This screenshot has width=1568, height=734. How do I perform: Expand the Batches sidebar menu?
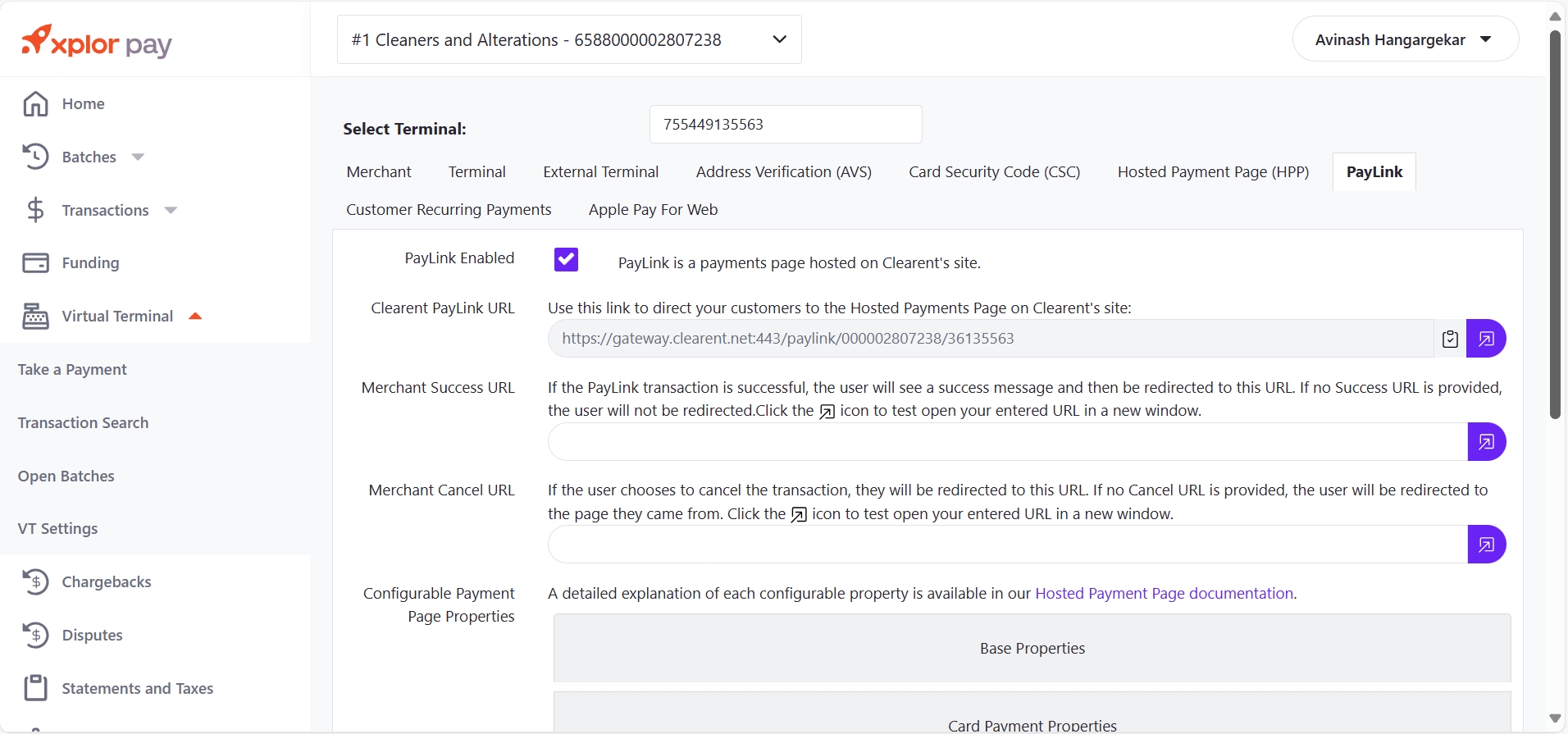(138, 157)
